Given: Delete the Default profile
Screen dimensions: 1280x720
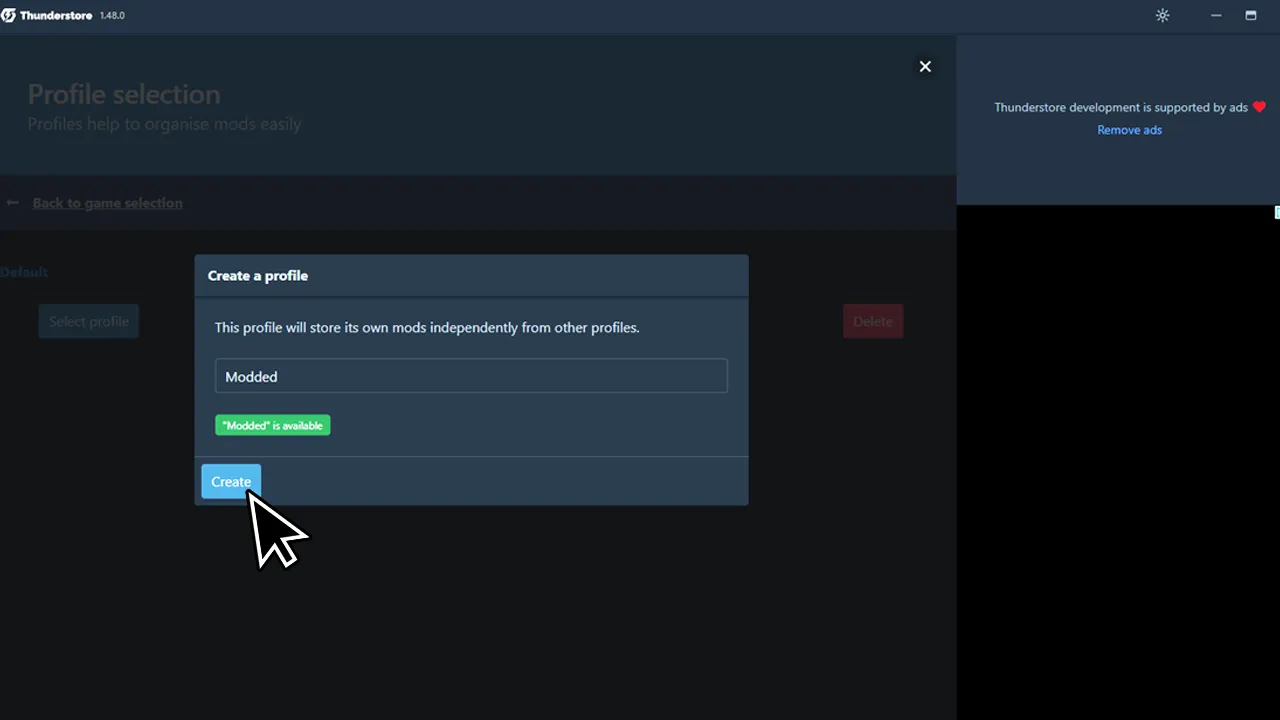Looking at the screenshot, I should tap(872, 321).
